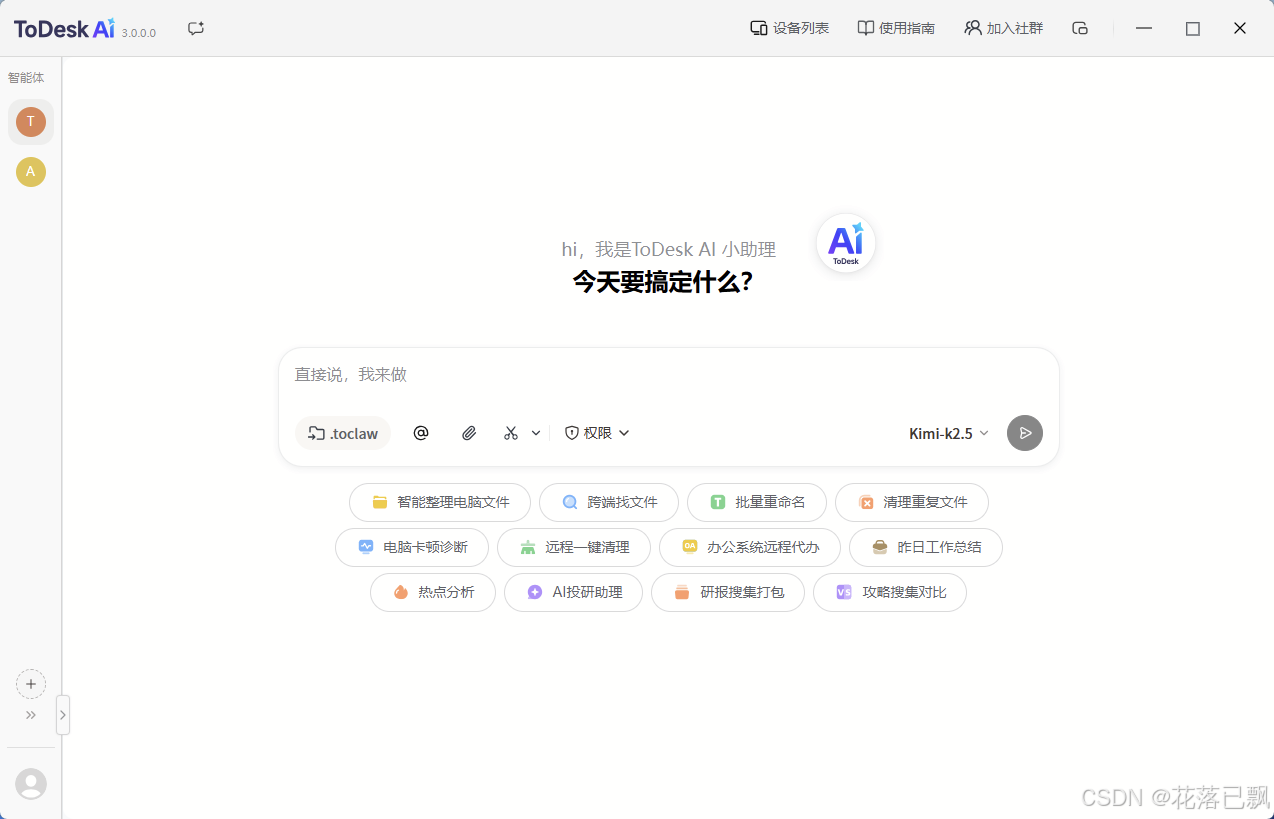The height and width of the screenshot is (819, 1274).
Task: Click the .toclaw workspace button
Action: (x=343, y=433)
